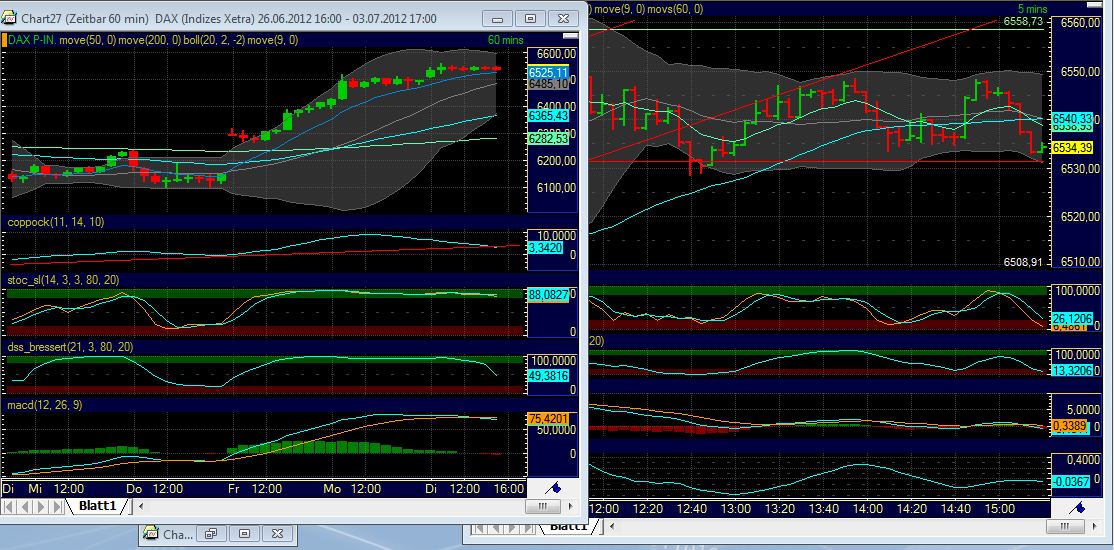
Task: Click the Chart27 horizontal scrollbar thumb
Action: [543, 507]
